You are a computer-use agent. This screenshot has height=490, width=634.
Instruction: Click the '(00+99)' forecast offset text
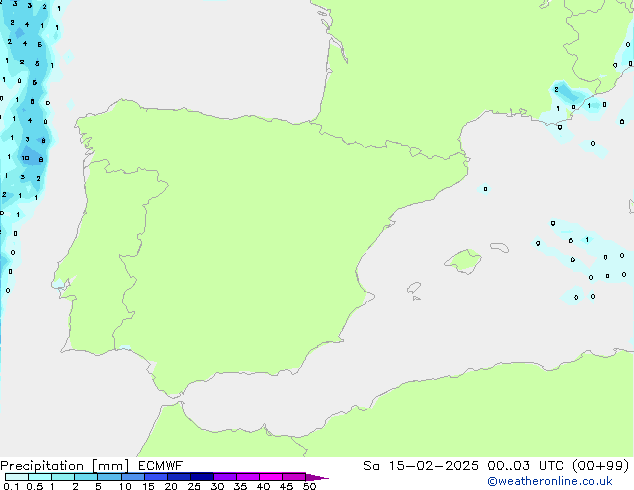601,466
